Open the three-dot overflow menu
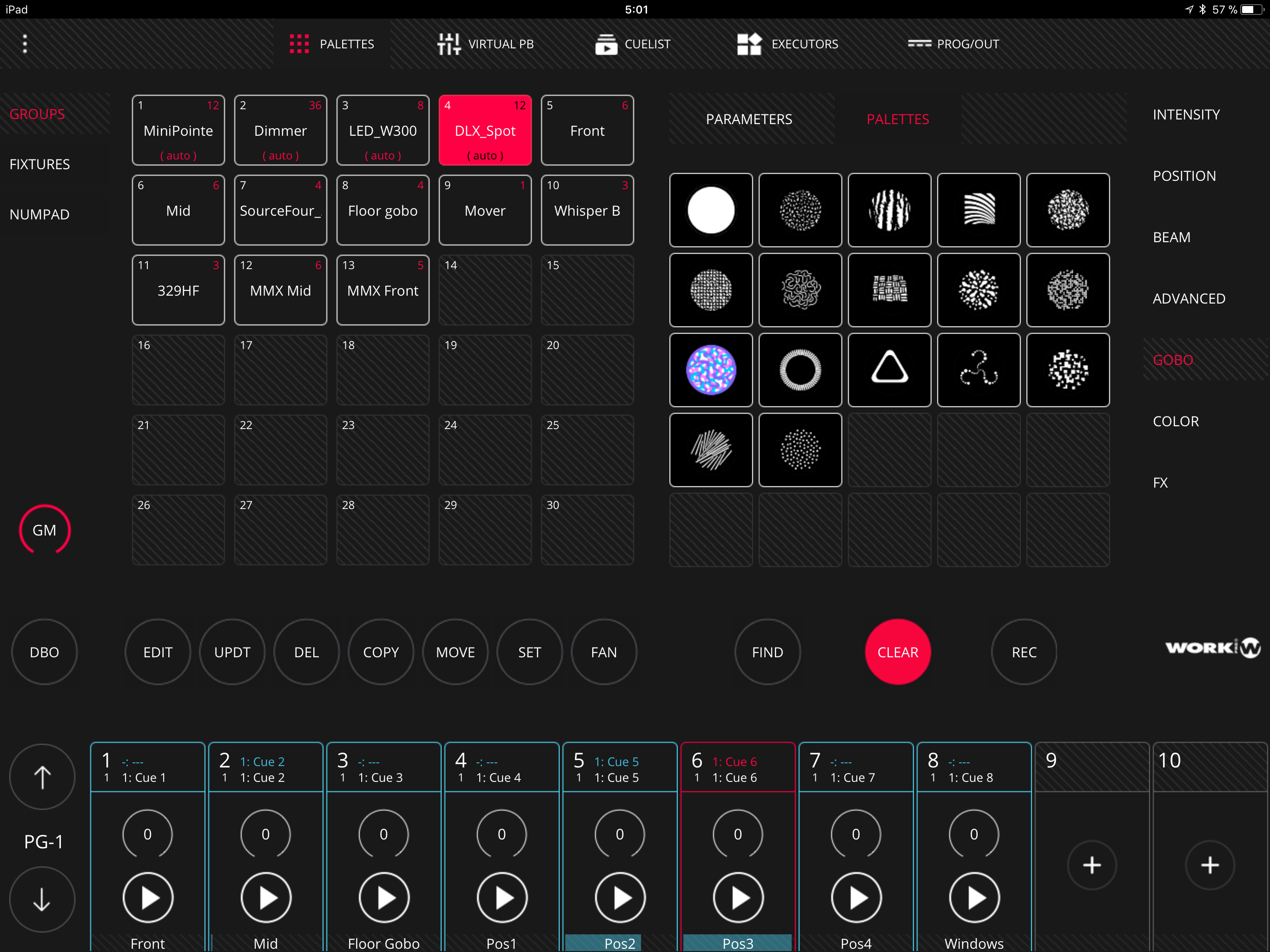Viewport: 1270px width, 952px height. pyautogui.click(x=25, y=44)
